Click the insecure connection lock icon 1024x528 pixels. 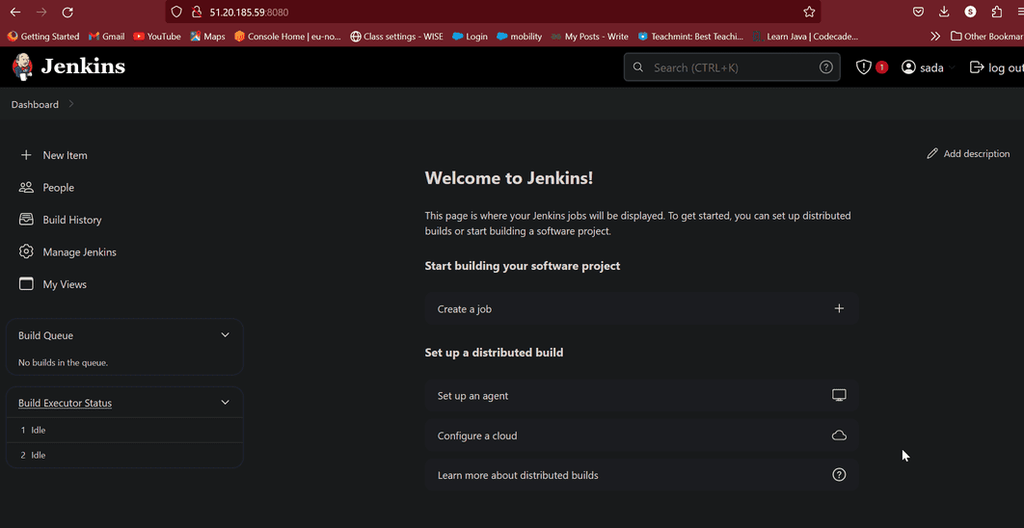pos(195,12)
